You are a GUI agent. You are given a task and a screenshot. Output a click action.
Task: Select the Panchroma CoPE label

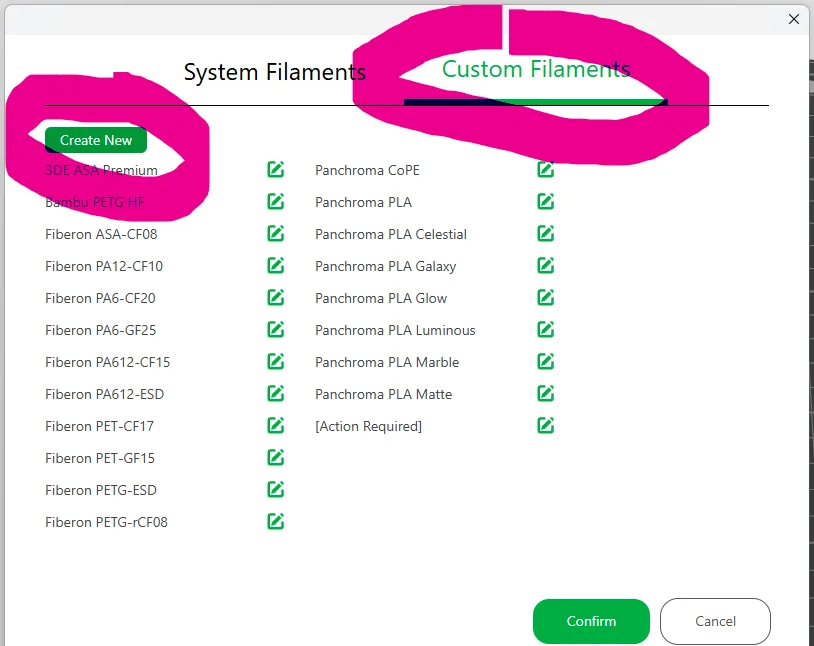pos(367,170)
